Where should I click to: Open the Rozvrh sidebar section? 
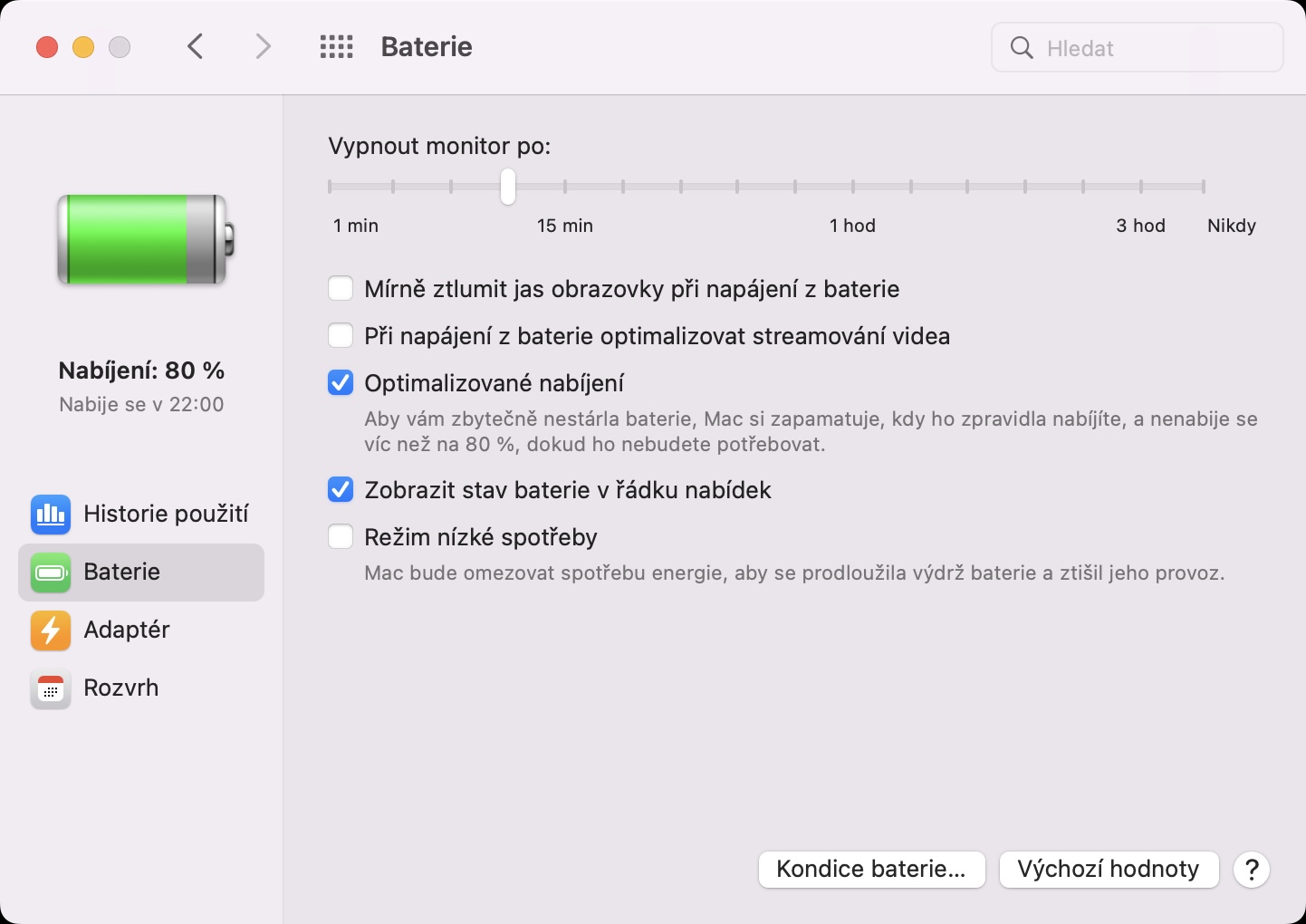[121, 688]
